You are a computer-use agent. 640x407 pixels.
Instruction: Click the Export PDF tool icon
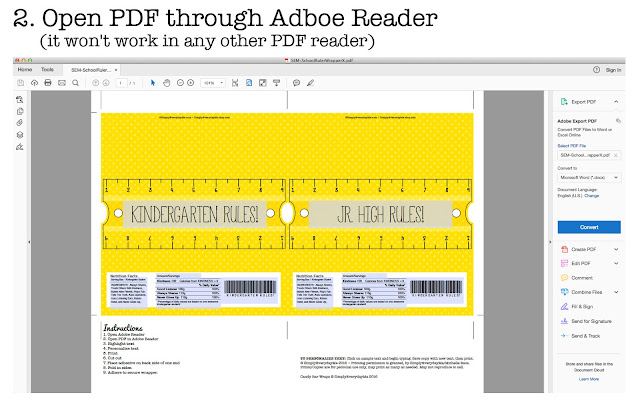click(564, 102)
